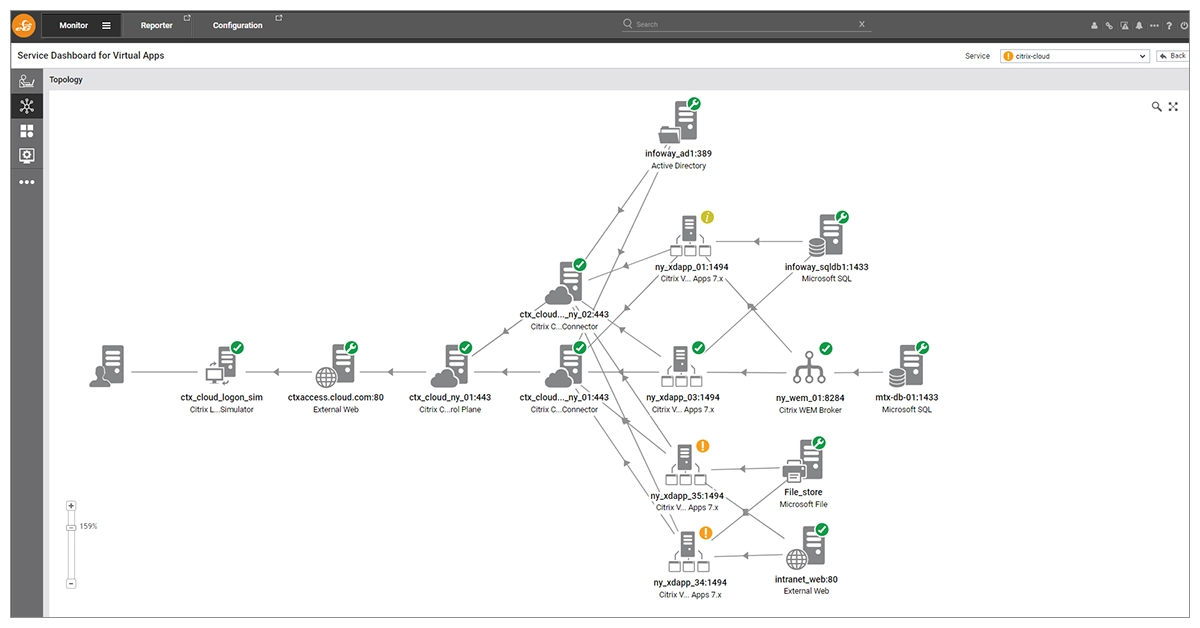Open the user experience sidebar icon

click(x=27, y=81)
